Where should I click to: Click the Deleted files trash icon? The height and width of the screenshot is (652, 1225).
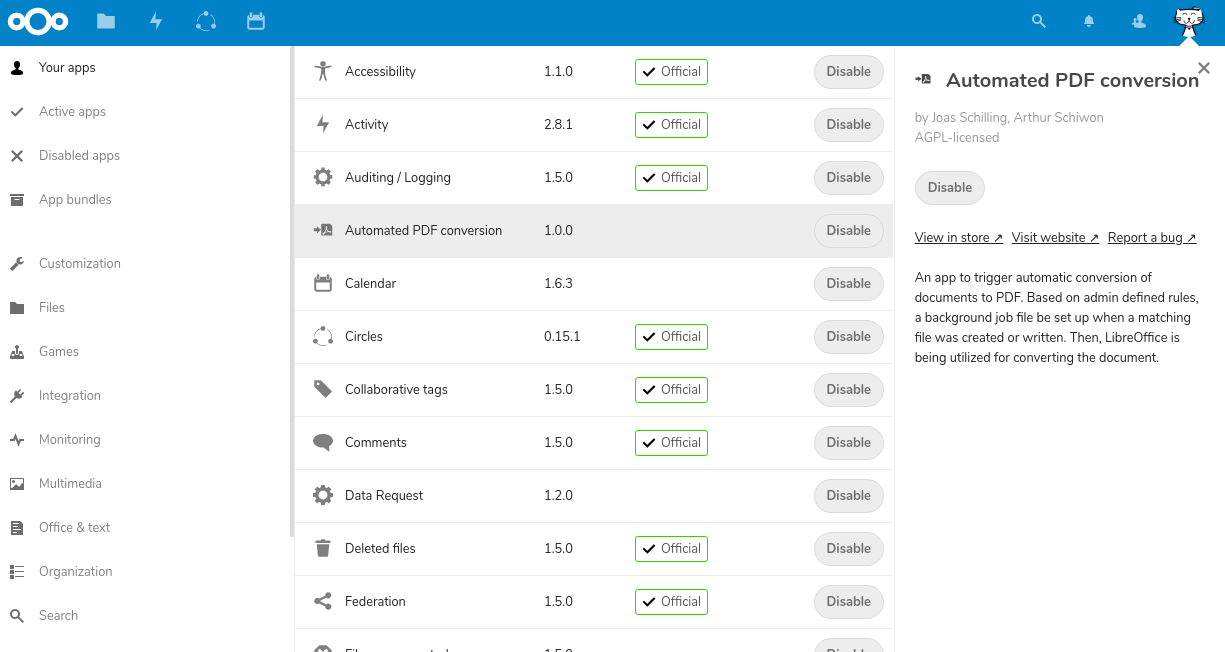point(322,548)
